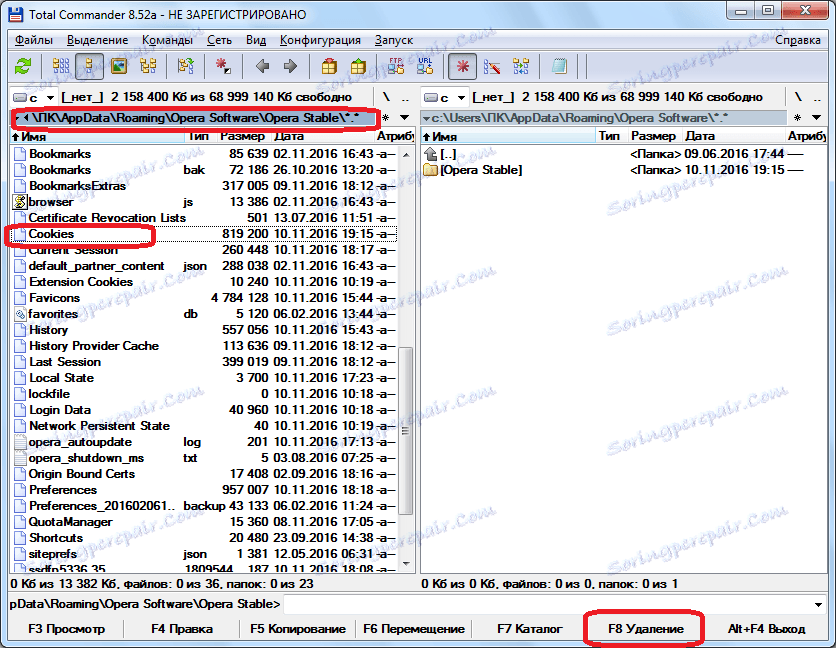Screen dimensions: 836x648
Task: Open the new URL connection icon
Action: click(425, 66)
